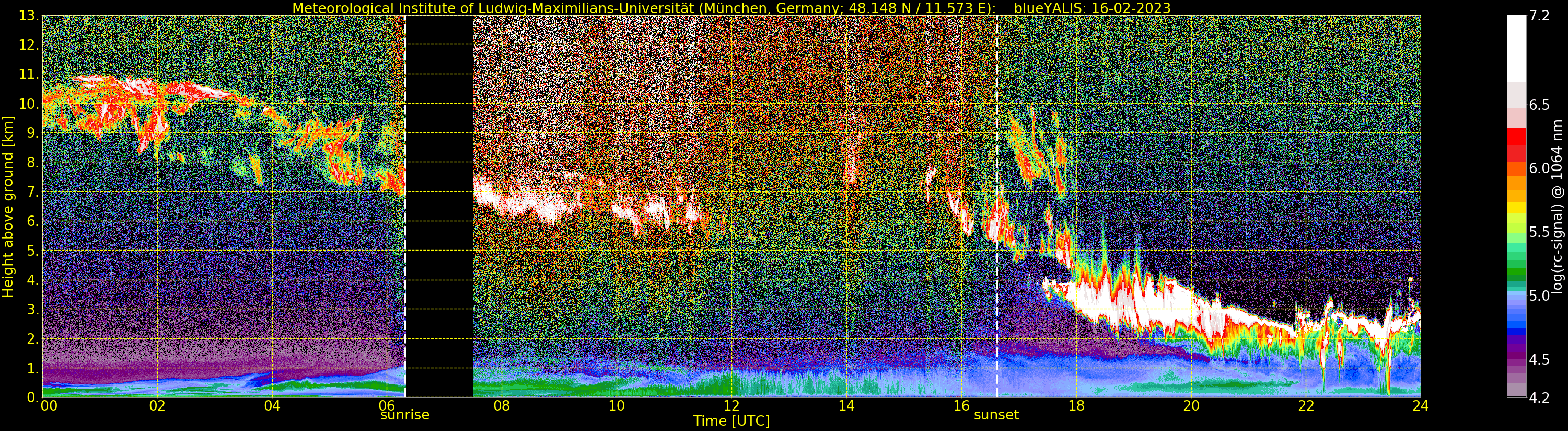
Task: Click the time axis tick label 08
Action: (502, 405)
